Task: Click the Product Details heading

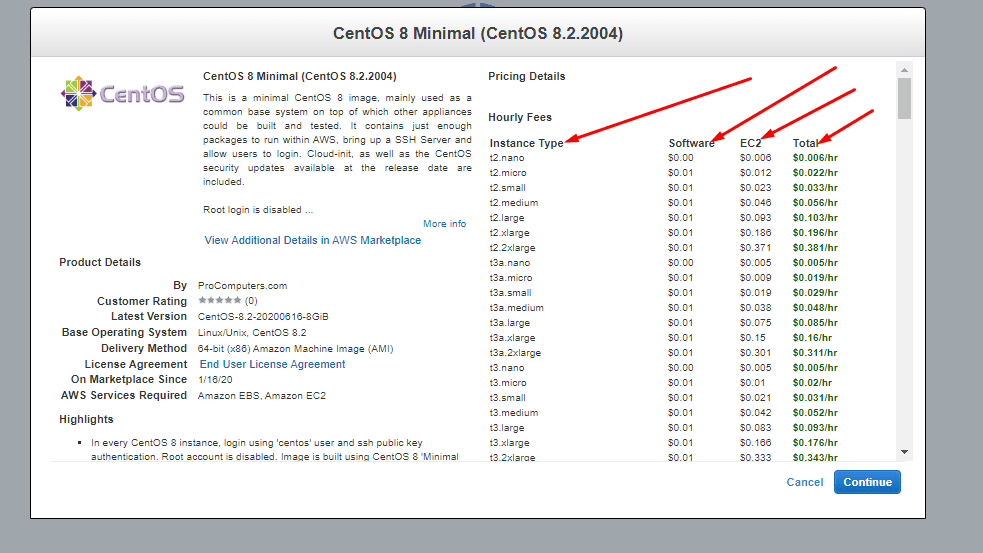Action: [100, 262]
